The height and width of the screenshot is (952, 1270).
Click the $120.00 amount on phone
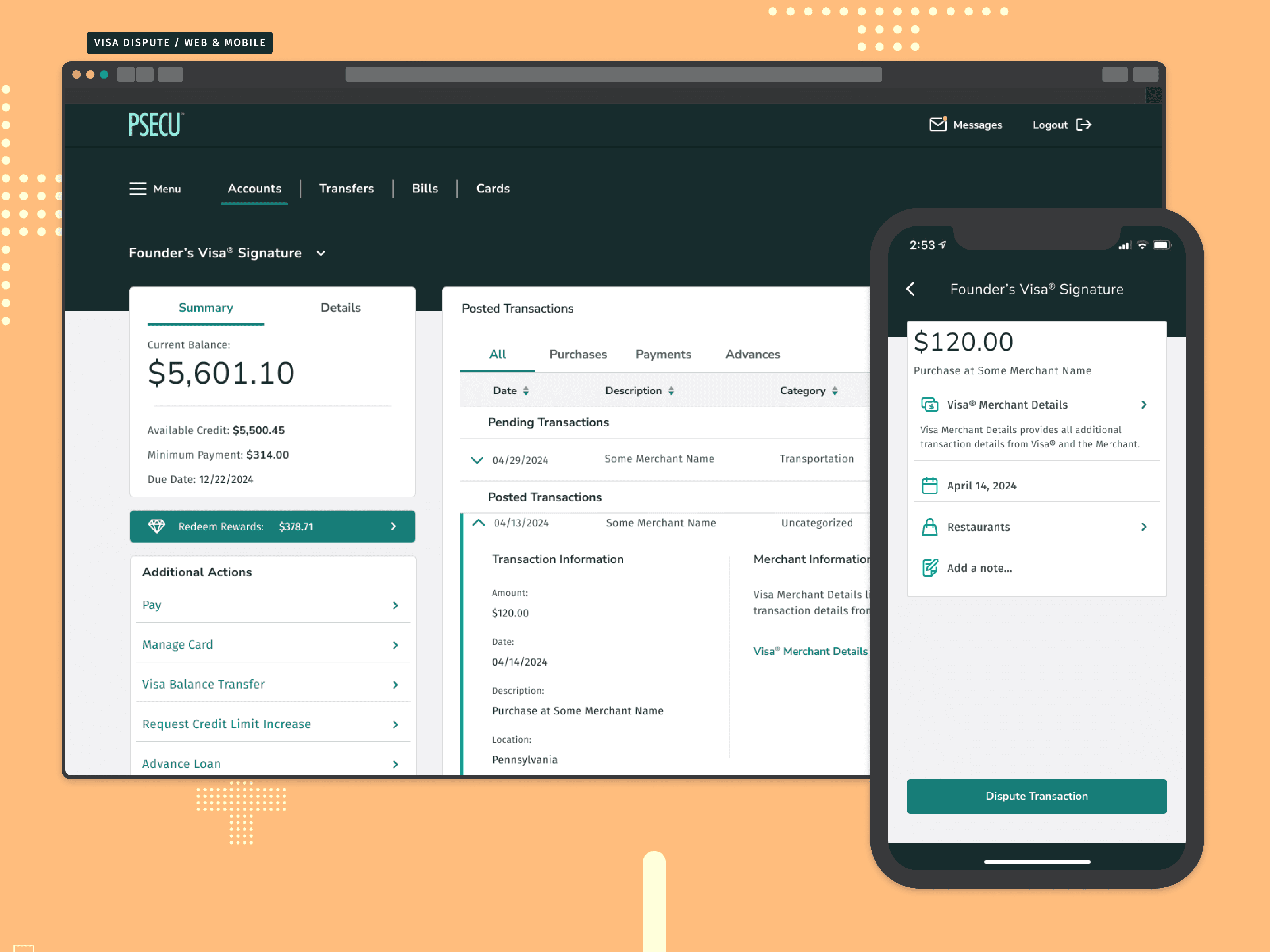963,342
